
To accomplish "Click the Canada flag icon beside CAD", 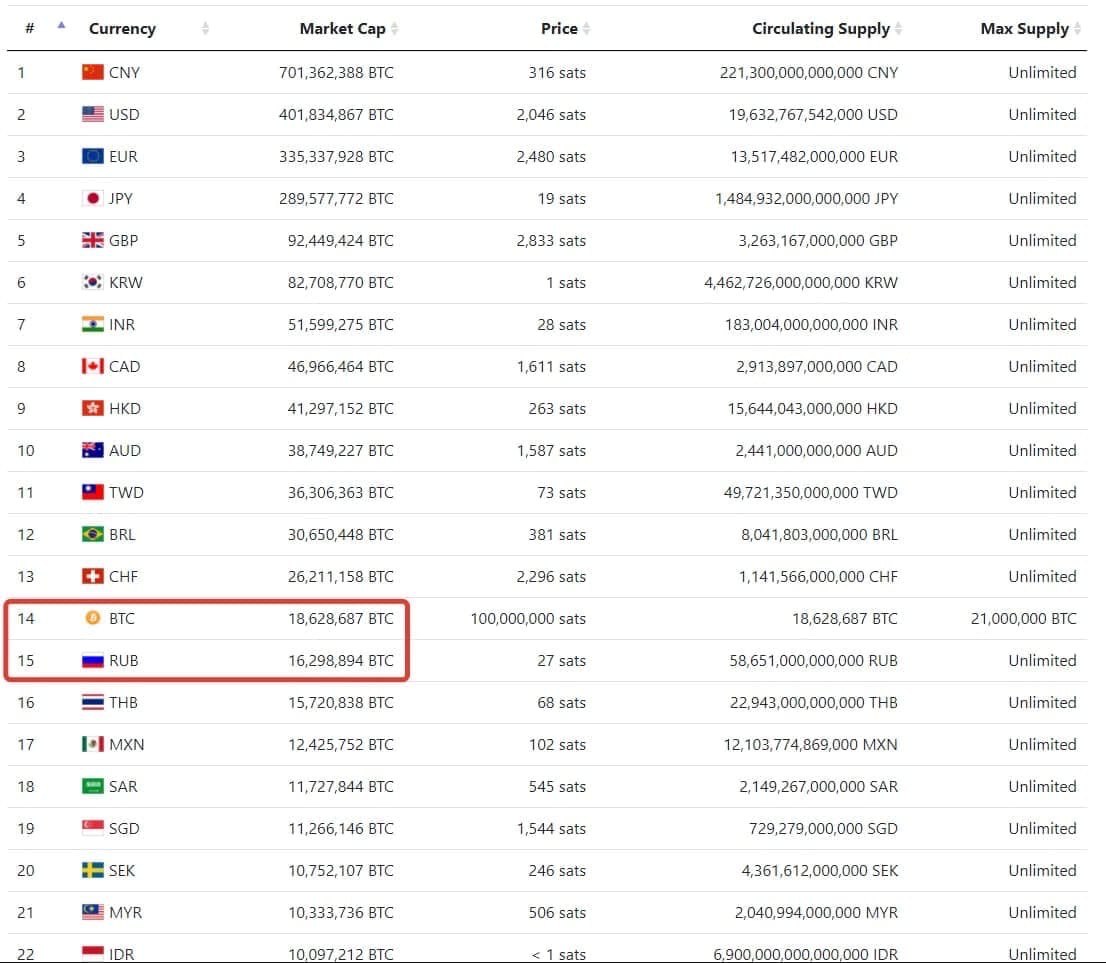I will click(x=92, y=366).
